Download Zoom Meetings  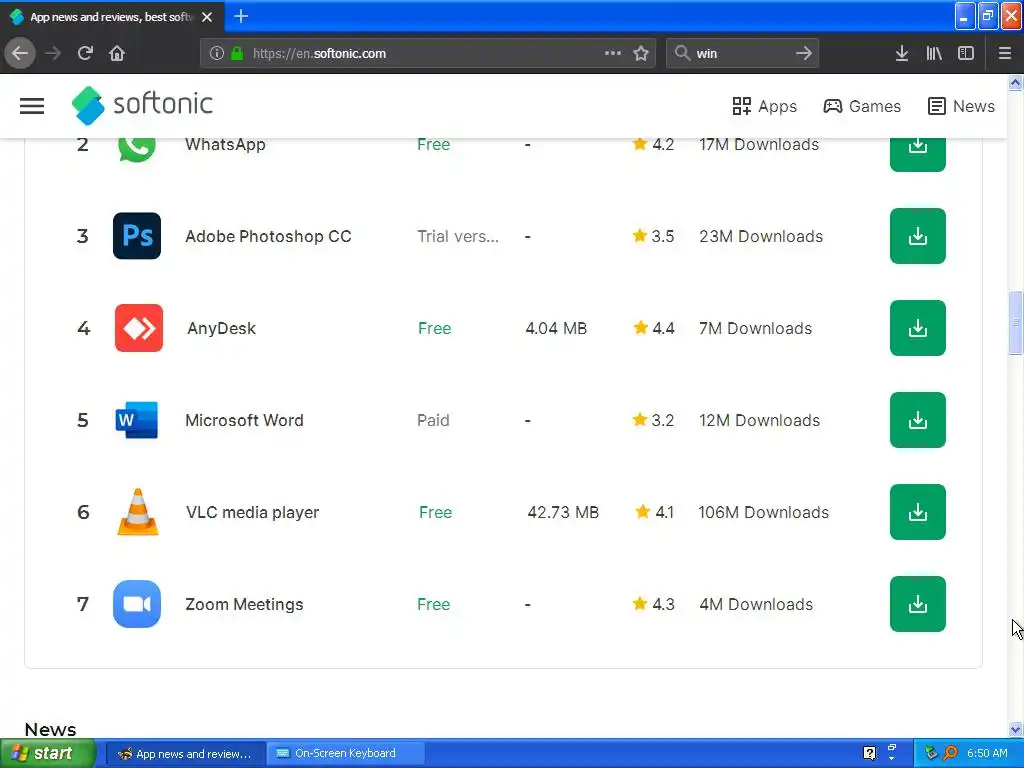coord(918,604)
